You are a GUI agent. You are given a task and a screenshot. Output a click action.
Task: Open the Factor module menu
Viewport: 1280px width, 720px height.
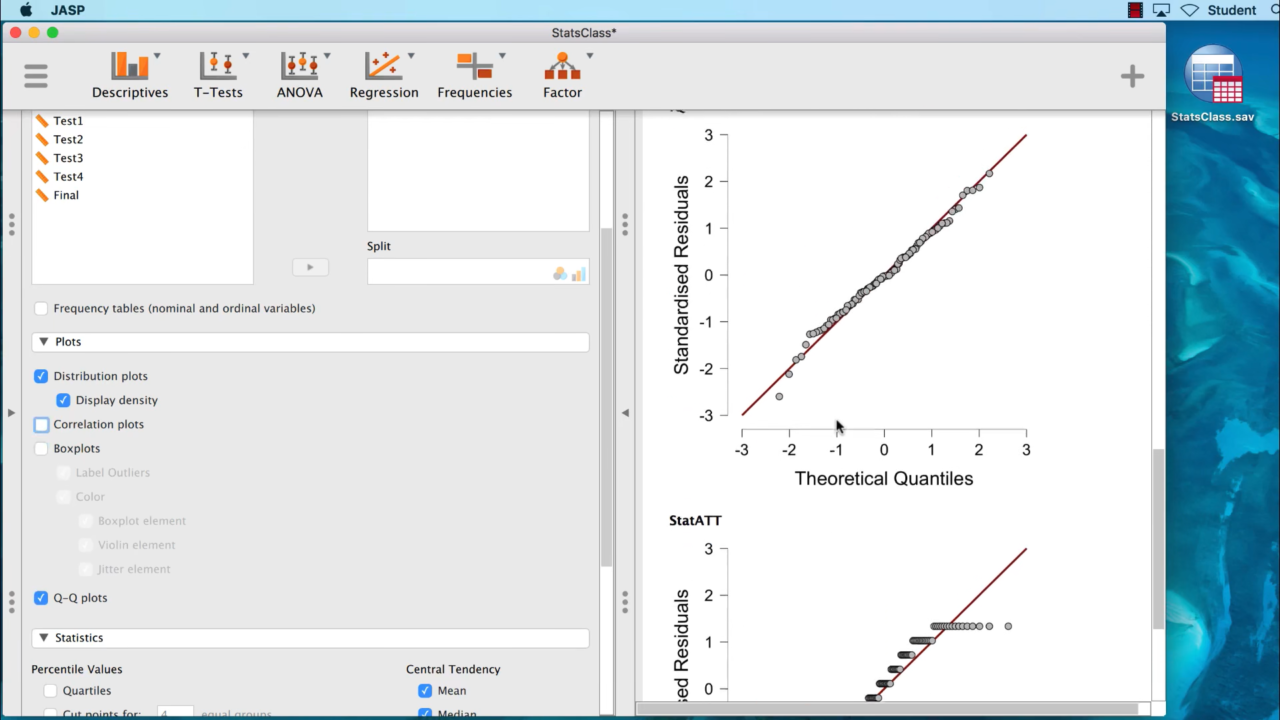point(563,76)
